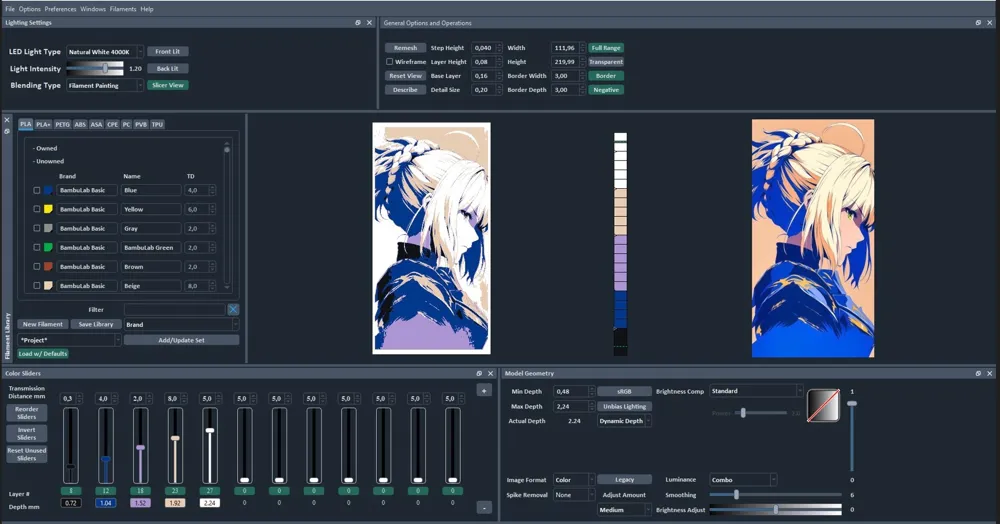
Task: Clear the filament filter with the X icon
Action: click(x=233, y=309)
